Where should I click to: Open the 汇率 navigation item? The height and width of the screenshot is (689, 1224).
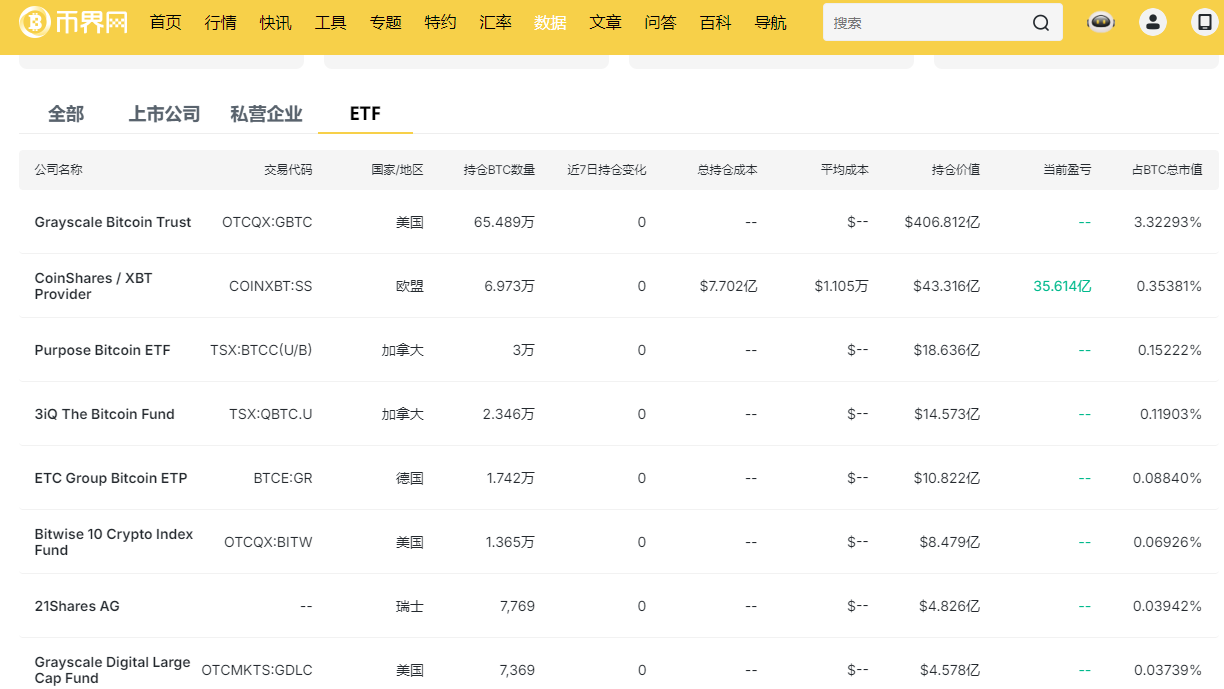point(495,23)
